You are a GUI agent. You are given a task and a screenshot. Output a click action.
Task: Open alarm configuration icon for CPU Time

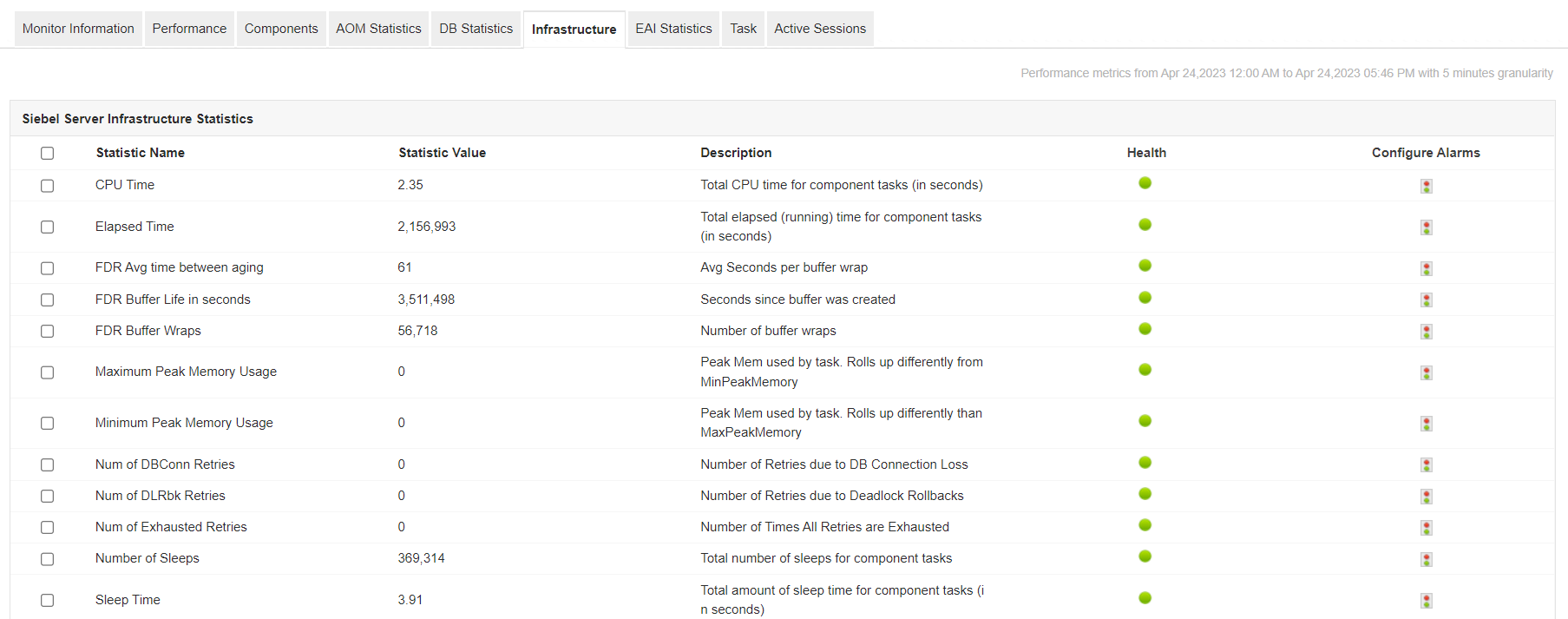click(1426, 186)
